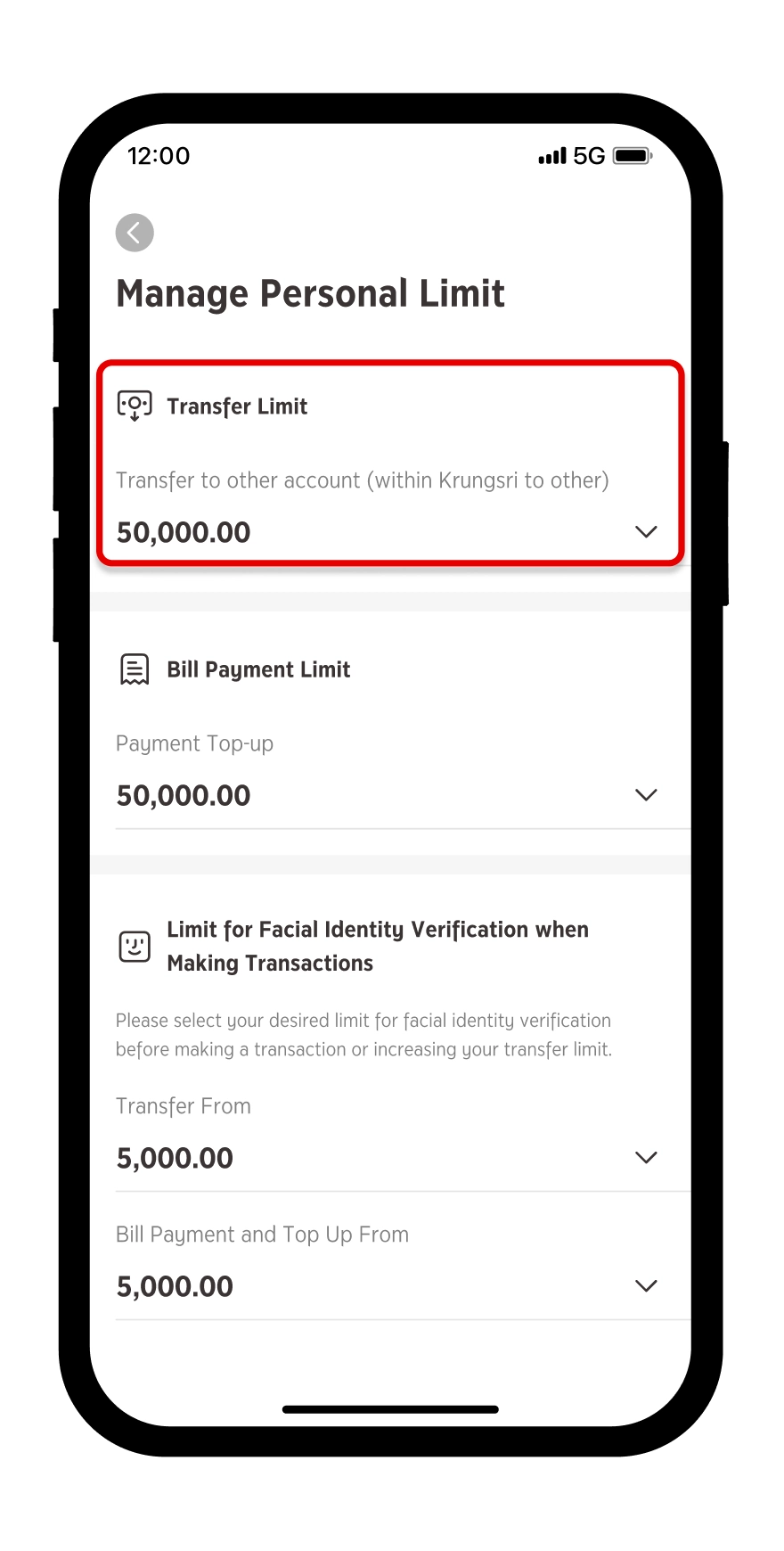The width and height of the screenshot is (784, 1551).
Task: Click the signal strength bars icon
Action: (x=552, y=156)
